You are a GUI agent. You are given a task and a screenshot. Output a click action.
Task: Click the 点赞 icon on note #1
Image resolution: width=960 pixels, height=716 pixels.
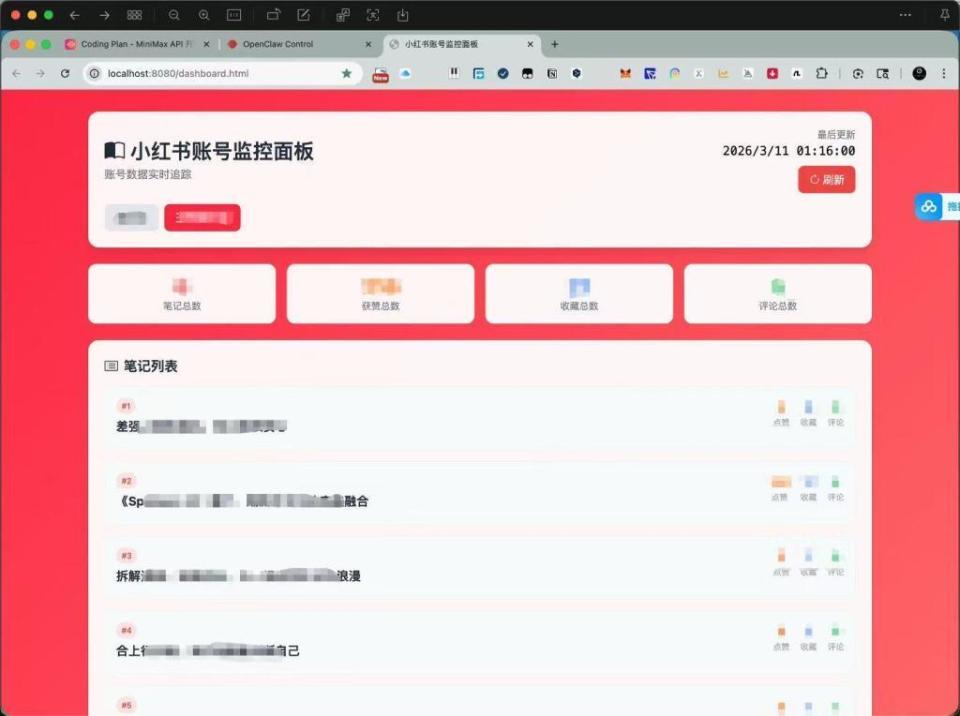(x=781, y=407)
